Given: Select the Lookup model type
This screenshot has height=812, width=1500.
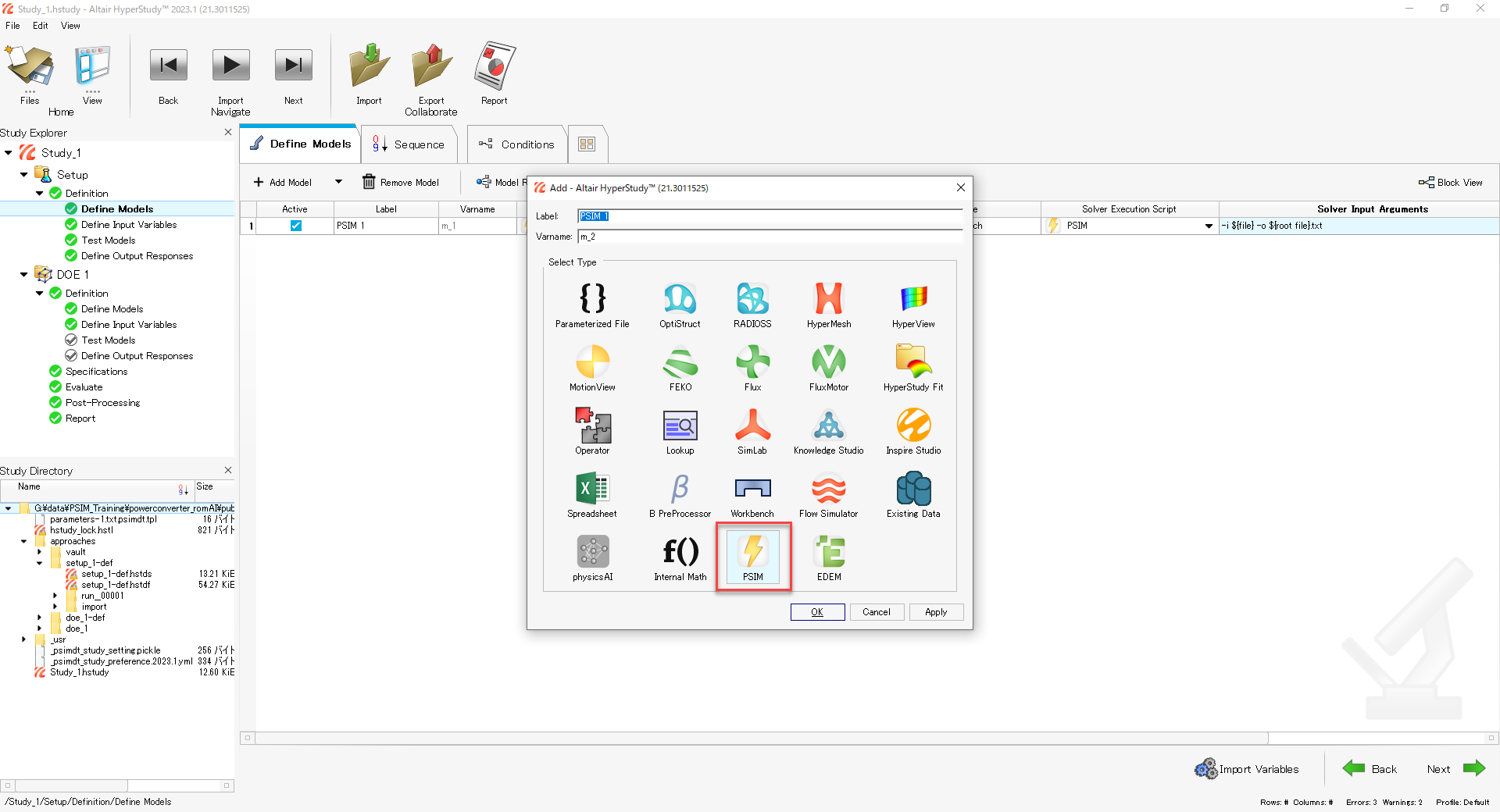Looking at the screenshot, I should click(x=680, y=432).
